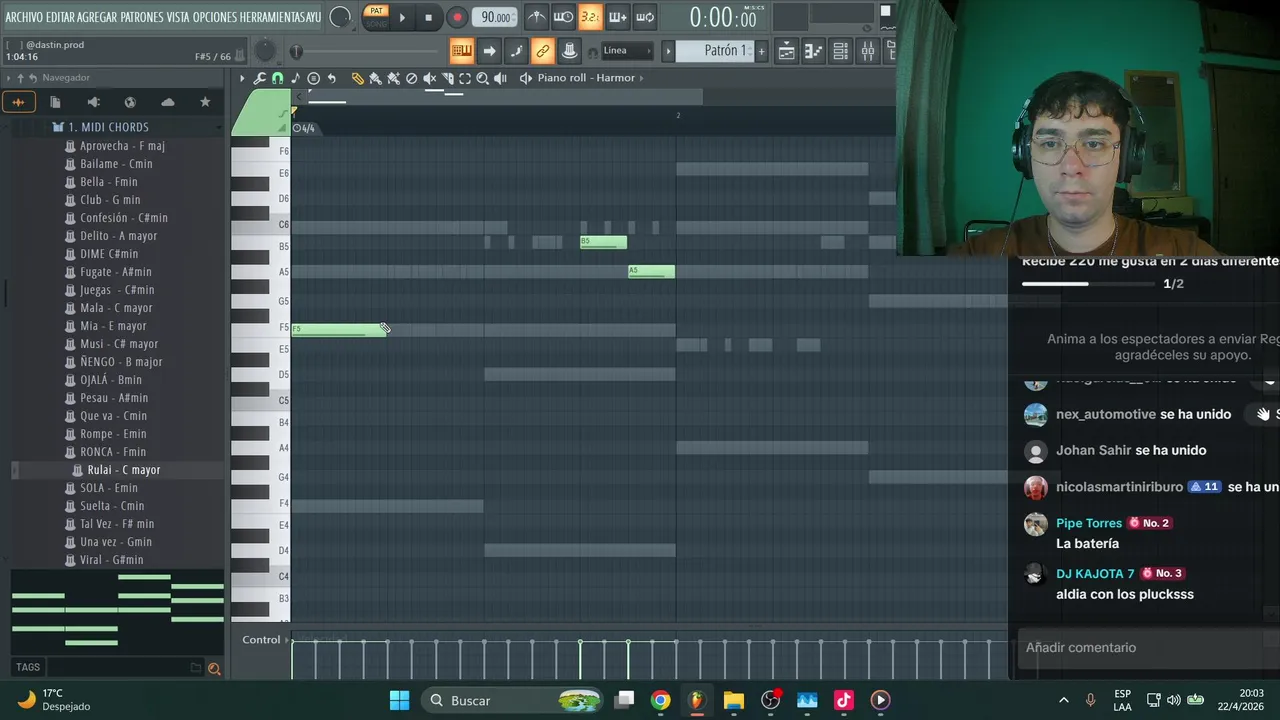Toggle wait for input before recording

coord(564,17)
